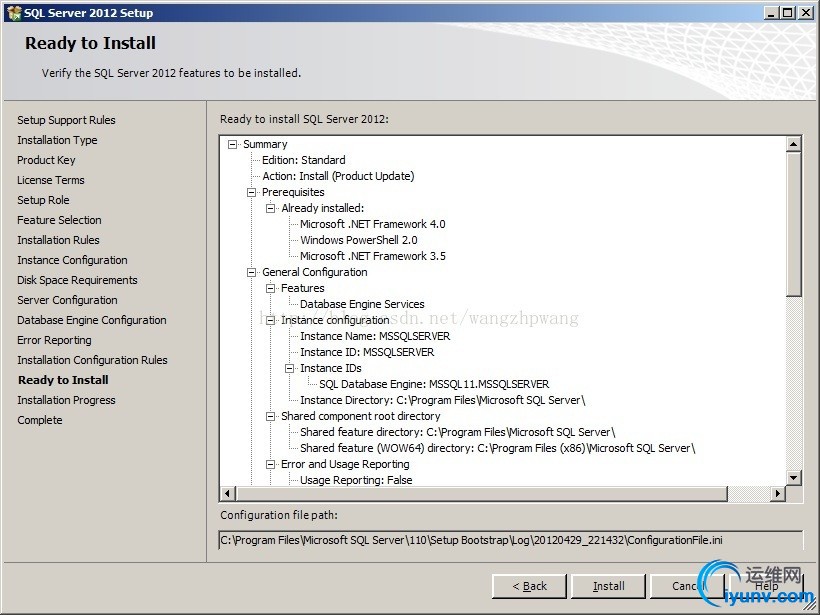Collapse Shared component root directory node
This screenshot has width=820, height=615.
tap(270, 416)
